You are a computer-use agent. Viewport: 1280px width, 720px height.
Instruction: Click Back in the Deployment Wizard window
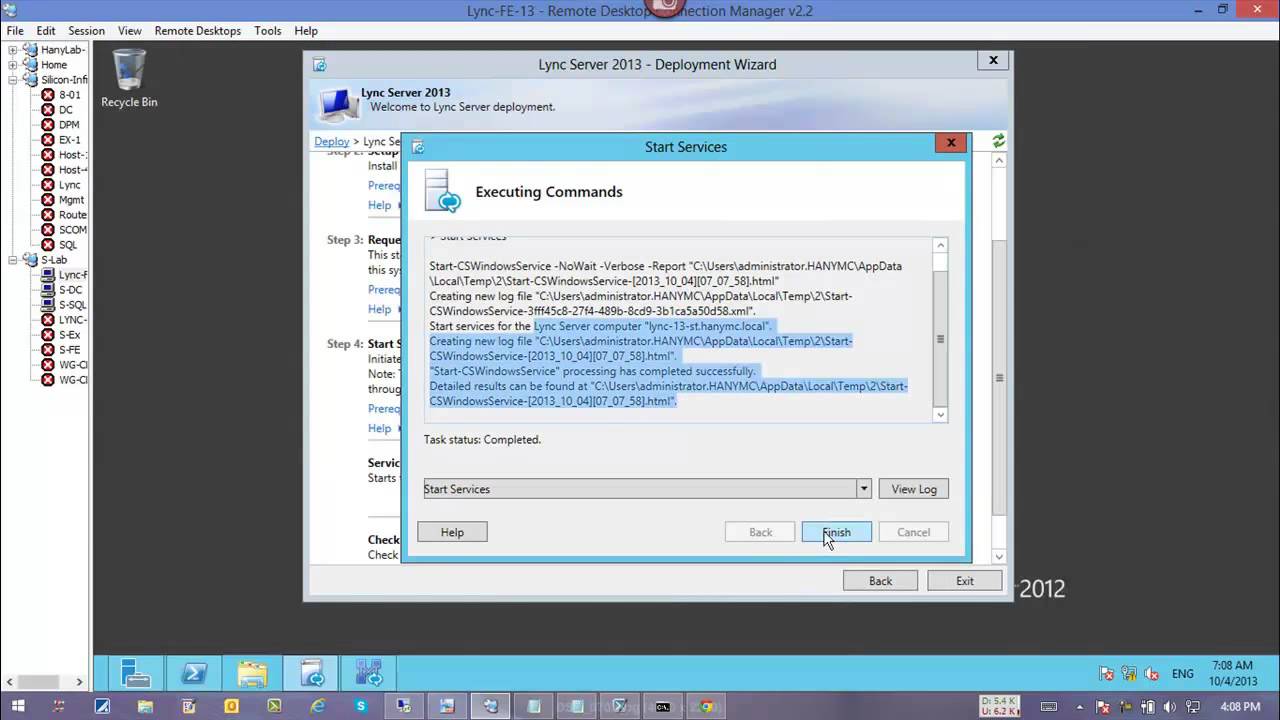(880, 581)
